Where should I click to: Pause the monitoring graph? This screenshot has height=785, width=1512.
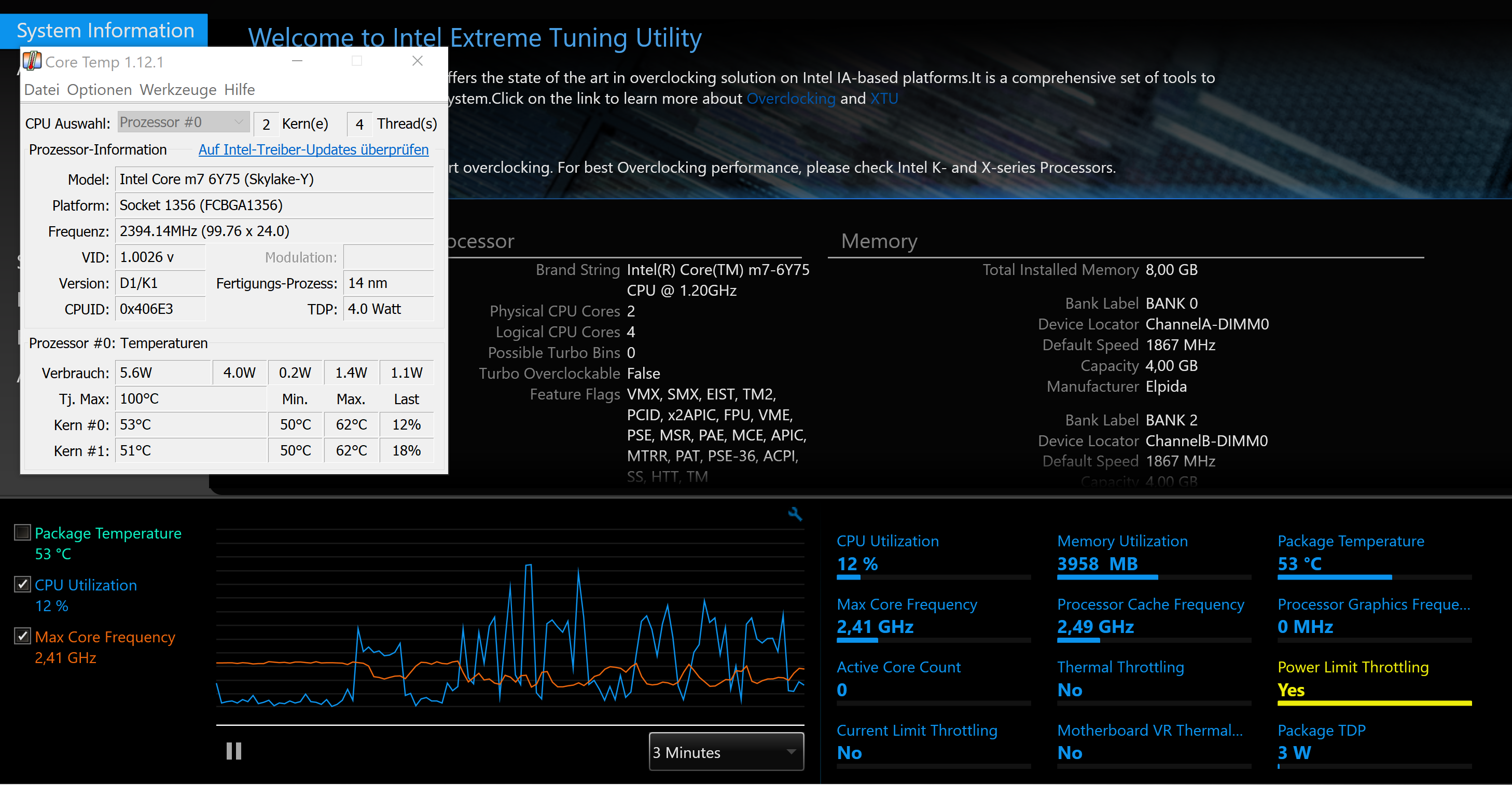click(x=233, y=751)
